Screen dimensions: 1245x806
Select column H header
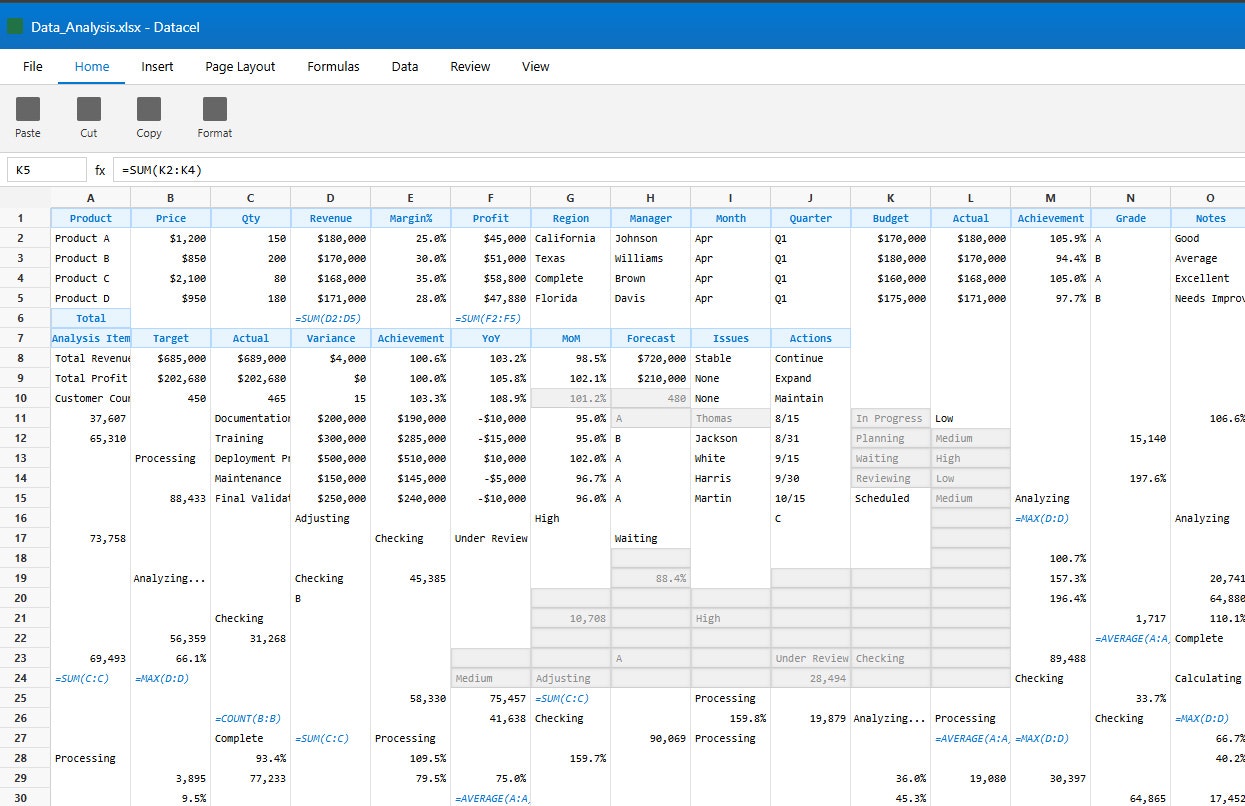[651, 198]
